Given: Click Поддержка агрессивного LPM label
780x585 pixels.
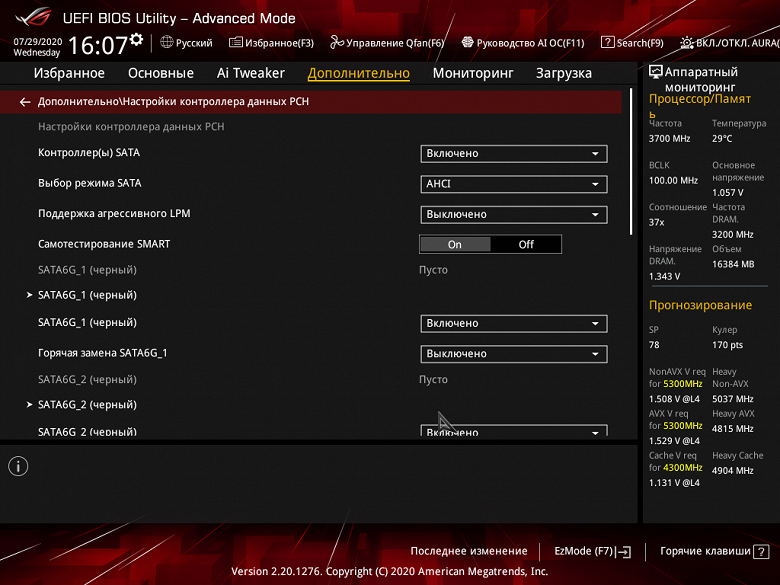Looking at the screenshot, I should (x=114, y=213).
